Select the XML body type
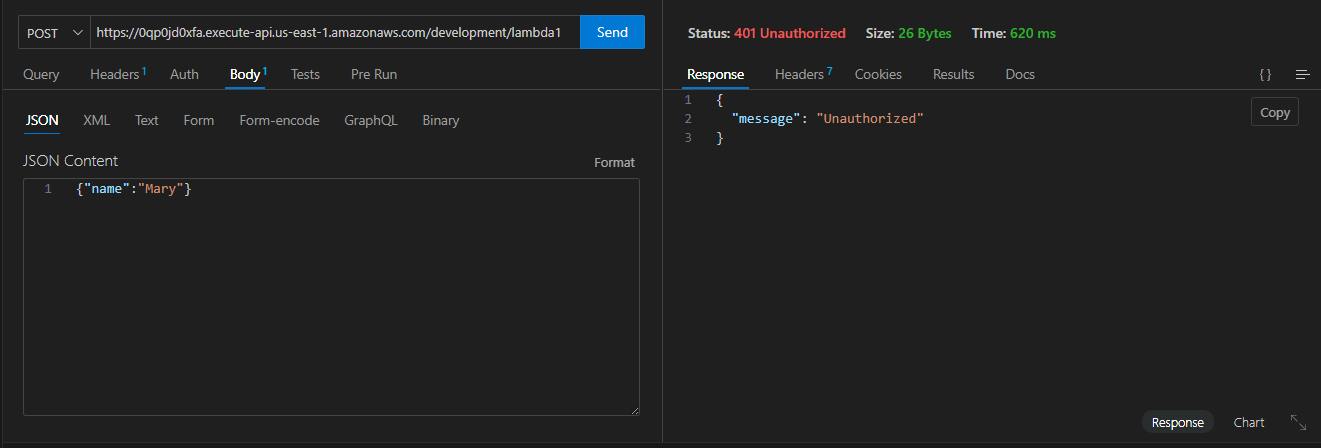Screen dimensions: 1321x448 96,120
